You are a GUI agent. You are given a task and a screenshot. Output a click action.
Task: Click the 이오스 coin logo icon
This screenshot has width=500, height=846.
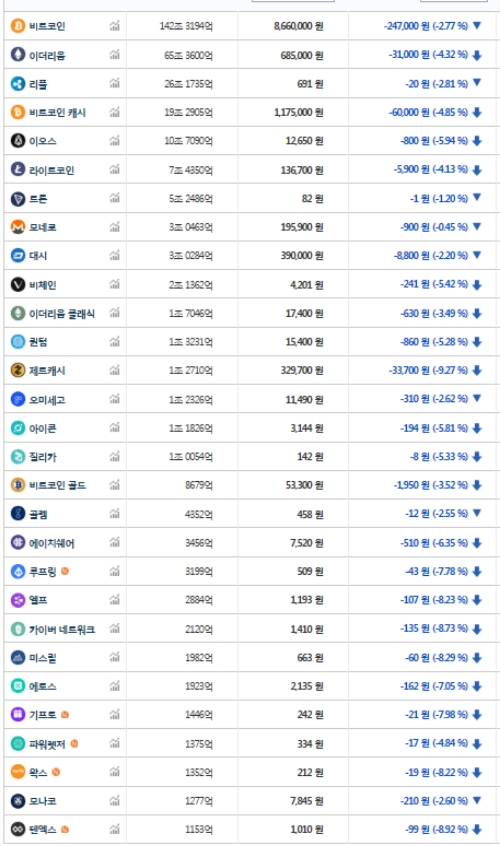coord(18,141)
